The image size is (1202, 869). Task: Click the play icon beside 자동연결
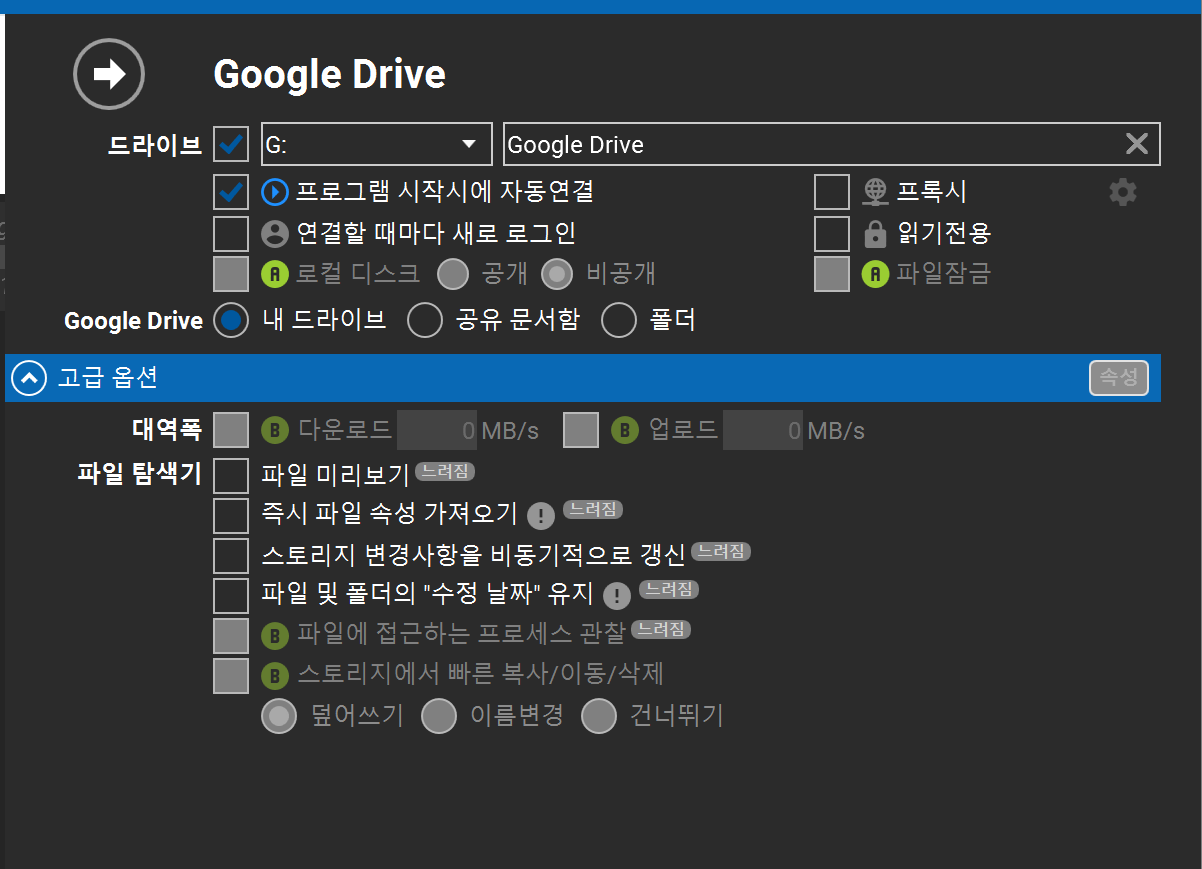(x=274, y=191)
